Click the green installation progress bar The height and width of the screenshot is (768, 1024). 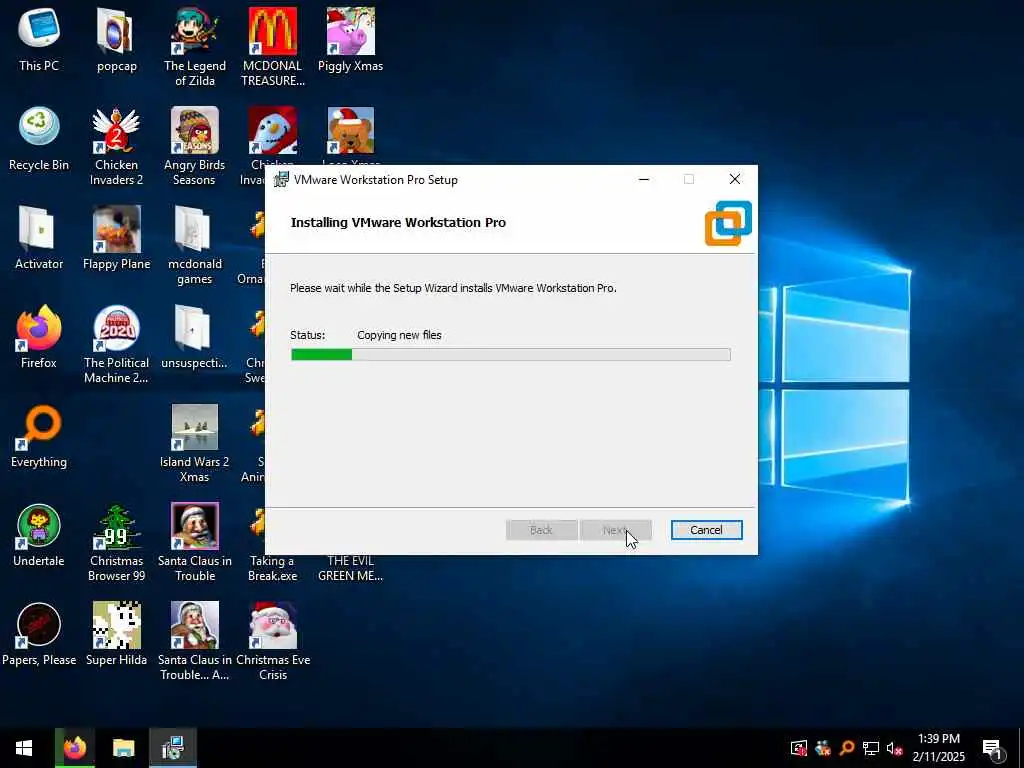point(511,355)
